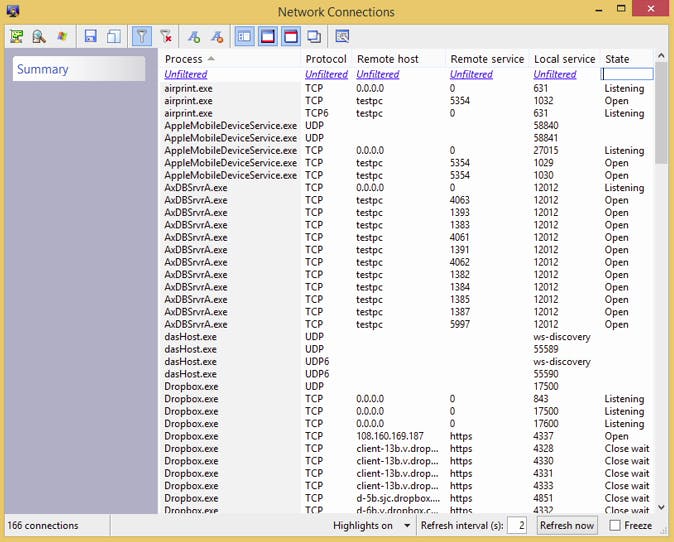Viewport: 674px width, 542px height.
Task: Enable the Freeze checkbox
Action: pyautogui.click(x=615, y=525)
